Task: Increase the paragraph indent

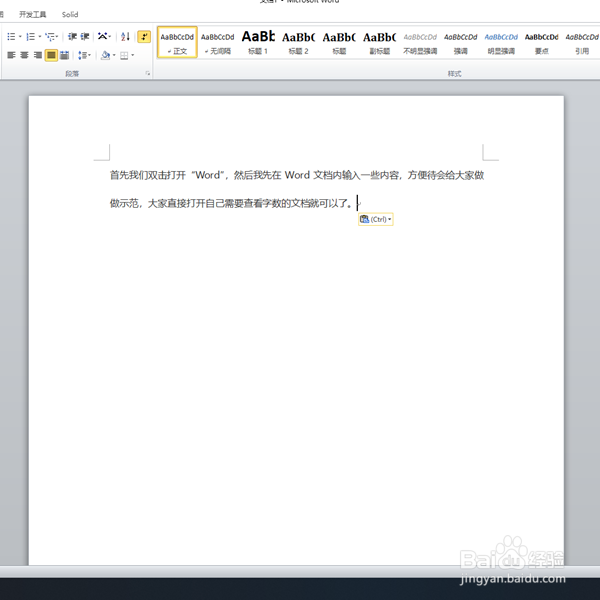Action: click(x=85, y=36)
